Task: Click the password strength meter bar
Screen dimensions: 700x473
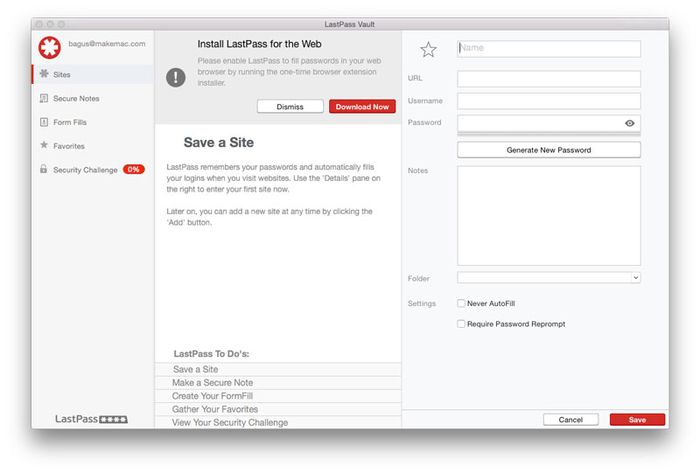Action: [x=549, y=134]
